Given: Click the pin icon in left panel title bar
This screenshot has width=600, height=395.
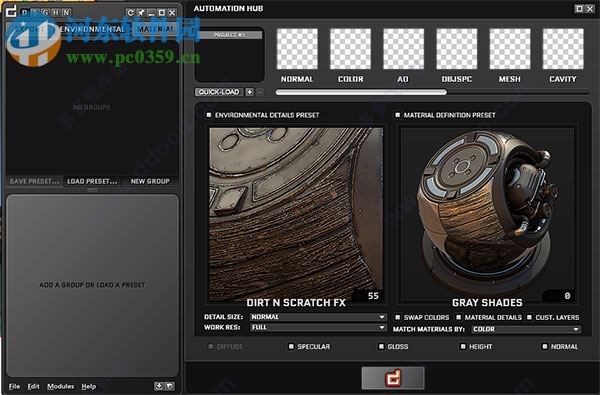Looking at the screenshot, I should (x=141, y=13).
